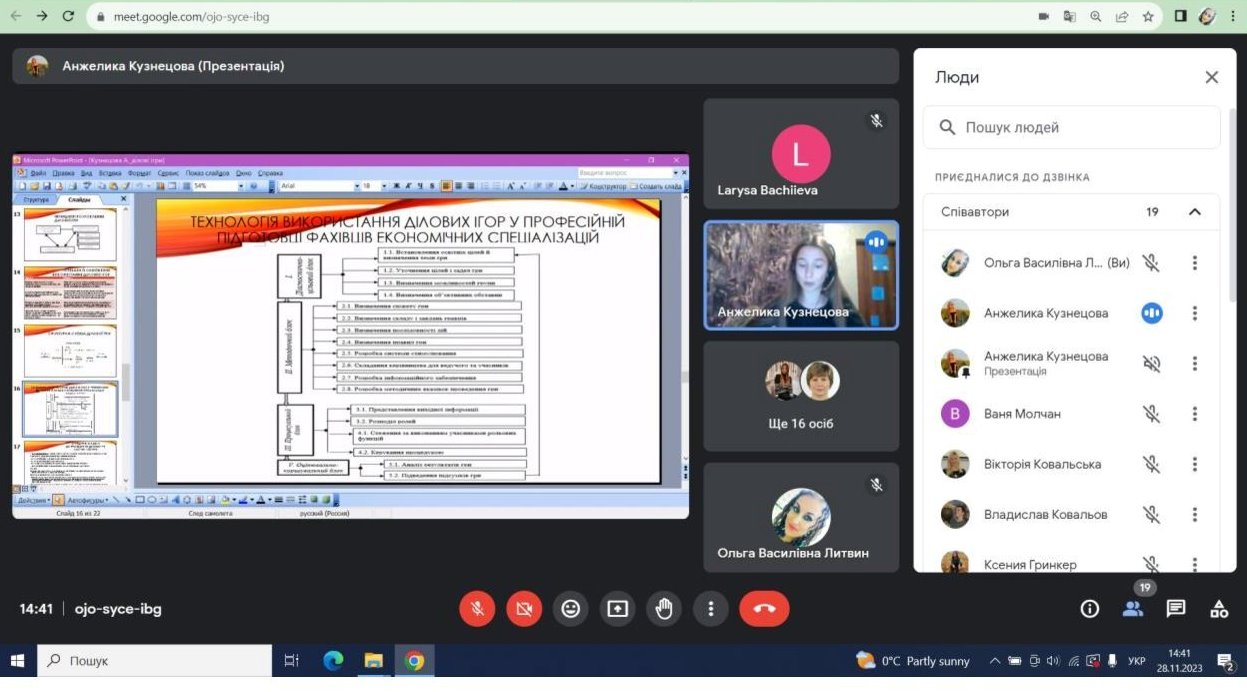Screen dimensions: 1247x692
Task: Toggle the microphone mute button
Action: point(477,608)
